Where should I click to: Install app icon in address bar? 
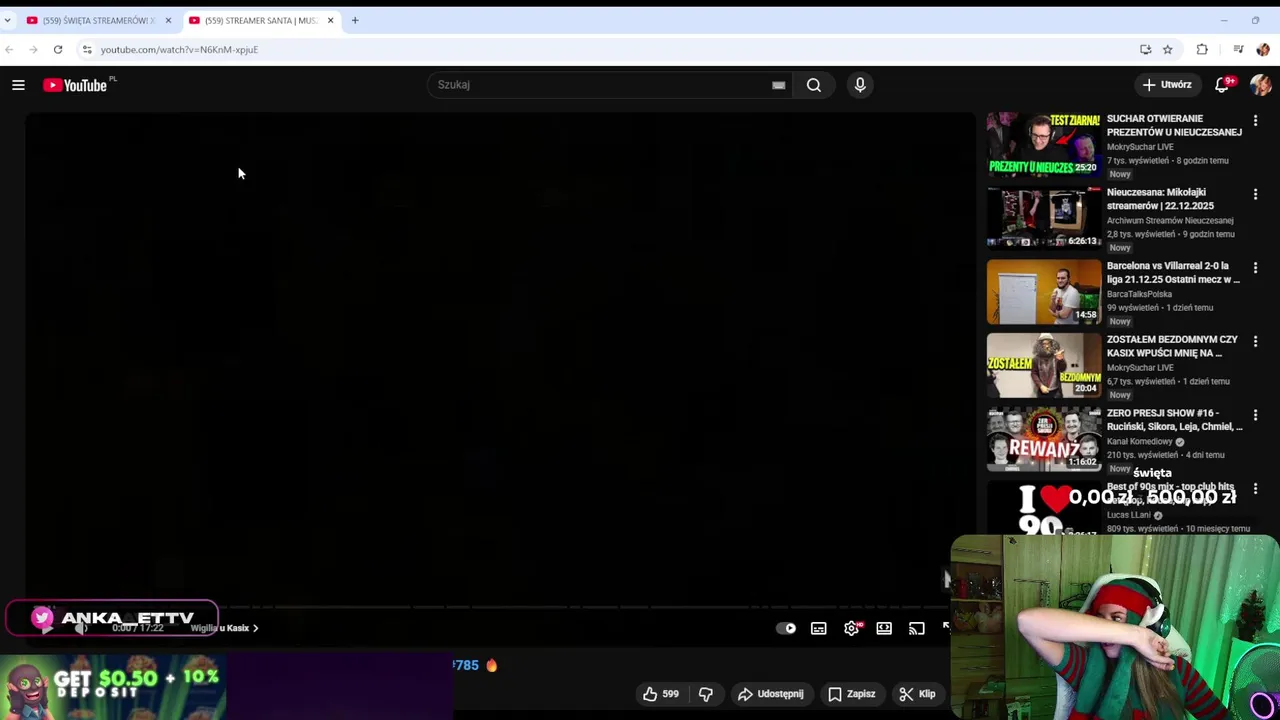click(x=1145, y=49)
